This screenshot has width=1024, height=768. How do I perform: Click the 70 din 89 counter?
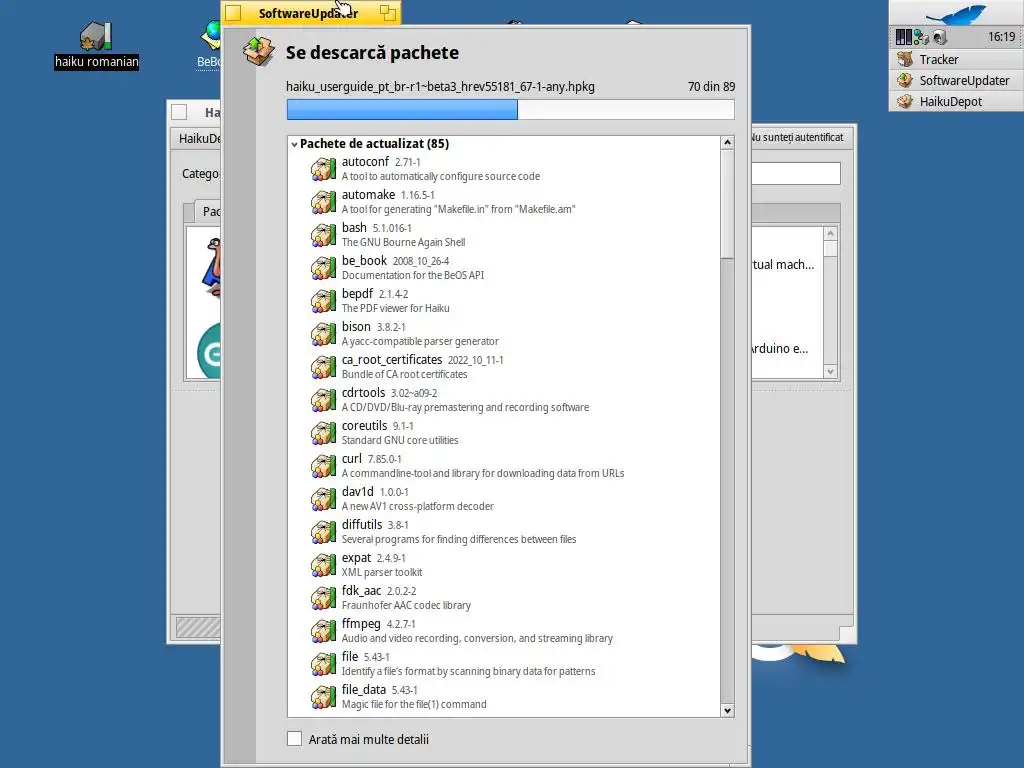tap(711, 86)
